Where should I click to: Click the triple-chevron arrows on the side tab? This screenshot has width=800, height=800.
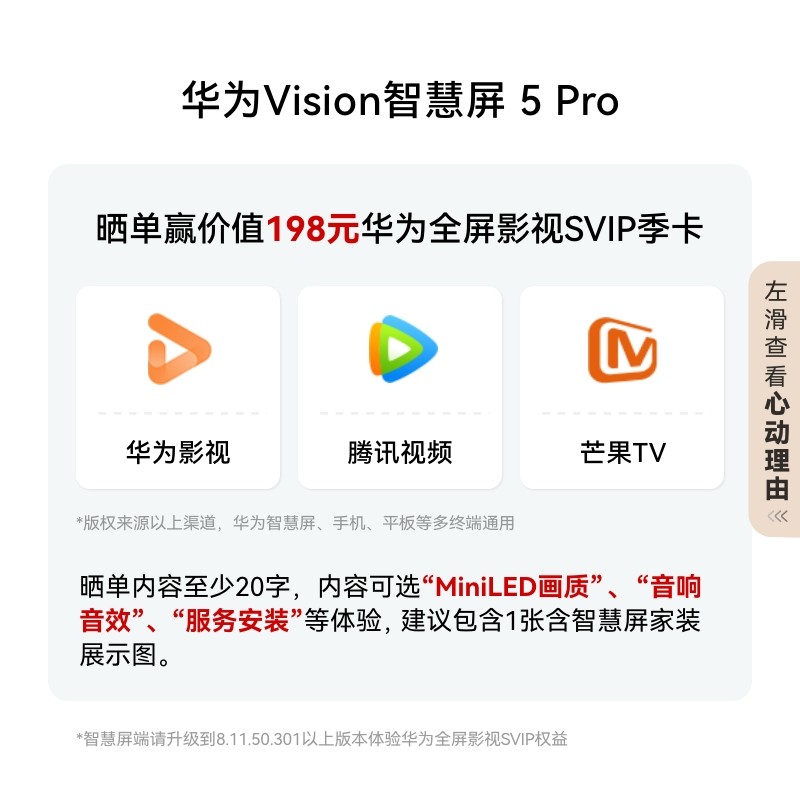coord(777,516)
